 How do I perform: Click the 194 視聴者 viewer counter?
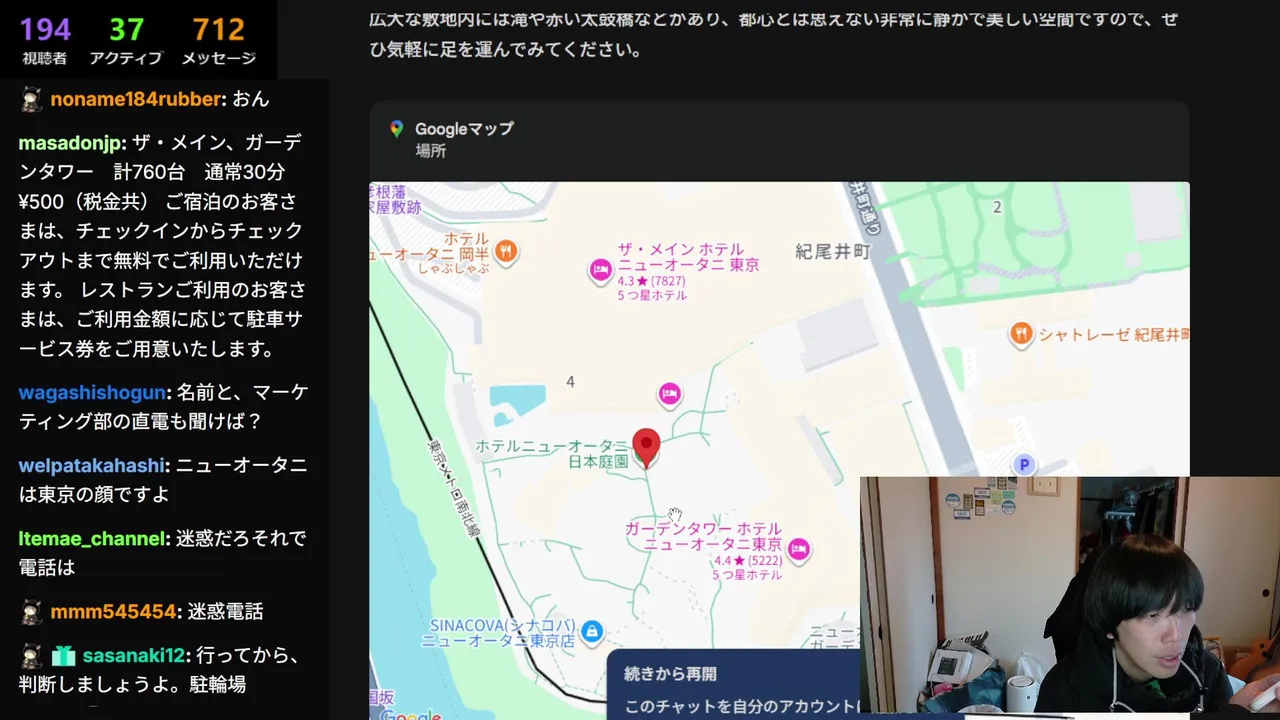coord(45,40)
